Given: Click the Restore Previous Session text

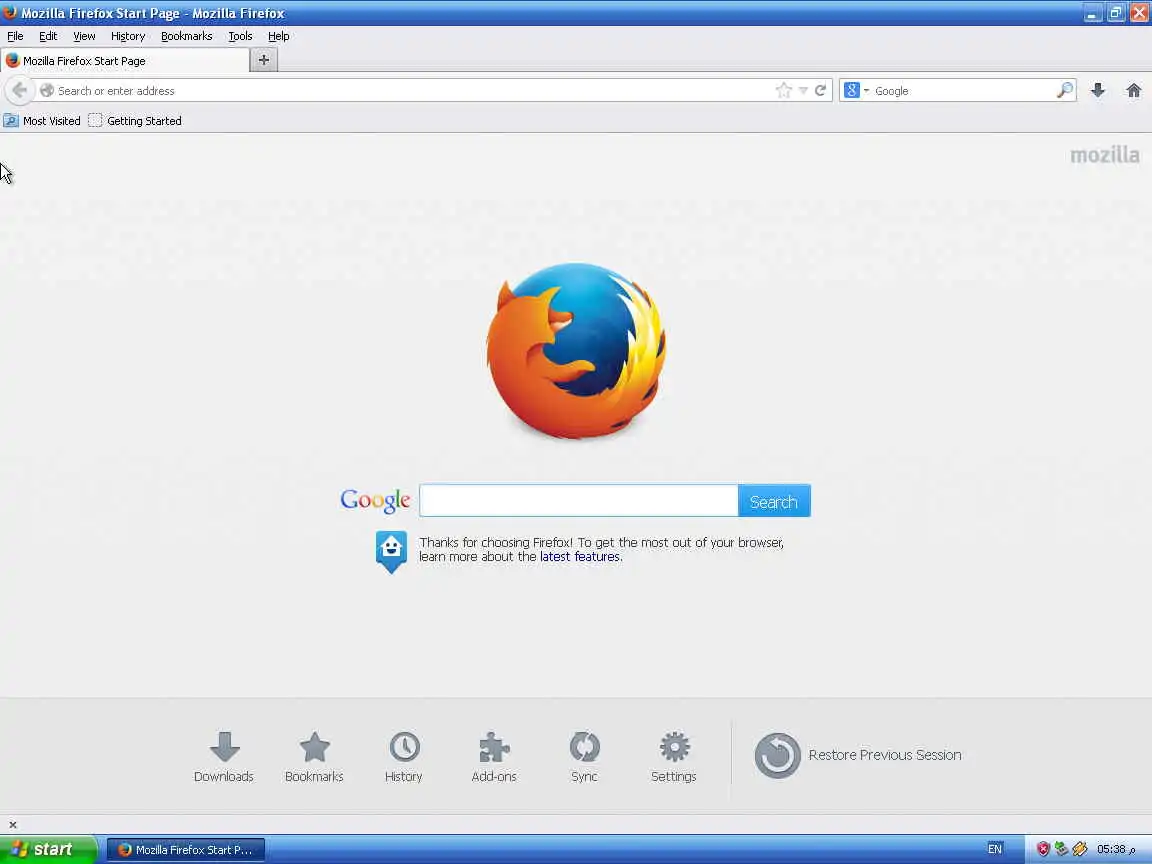Looking at the screenshot, I should [885, 755].
